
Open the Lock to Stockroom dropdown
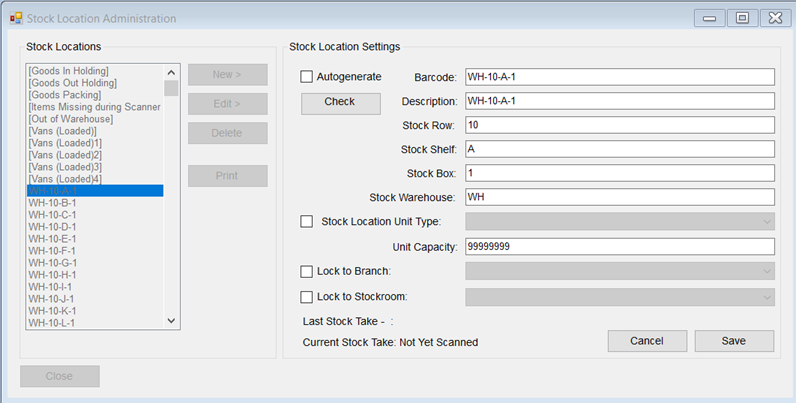[x=620, y=297]
